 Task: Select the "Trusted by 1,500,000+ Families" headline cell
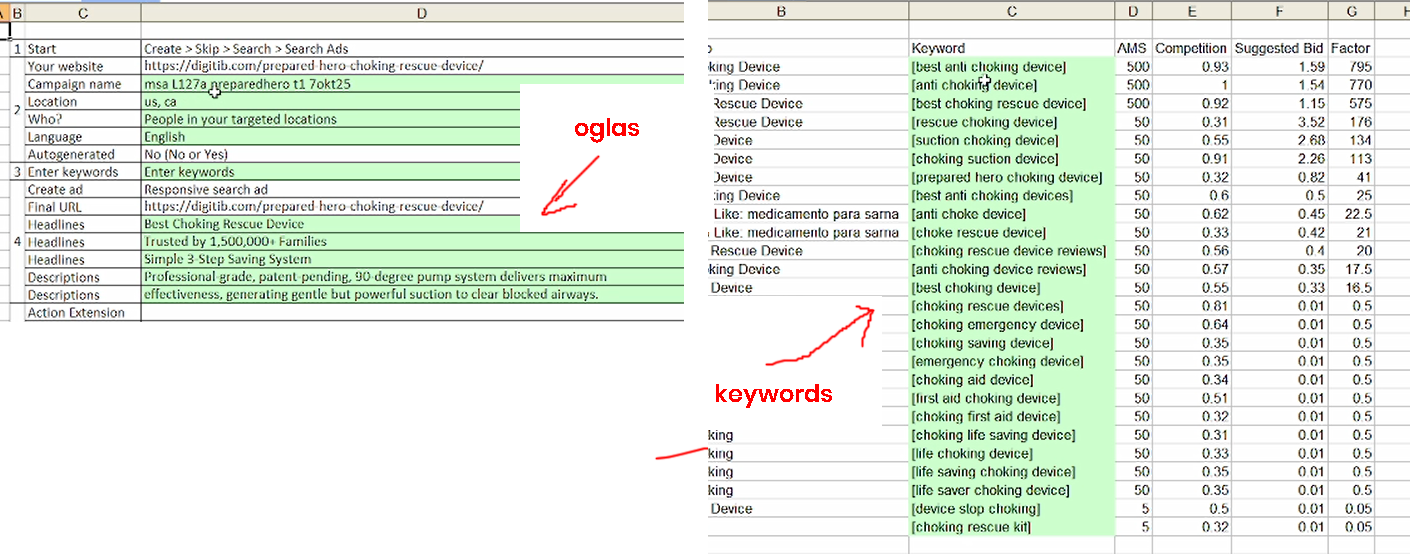click(235, 242)
